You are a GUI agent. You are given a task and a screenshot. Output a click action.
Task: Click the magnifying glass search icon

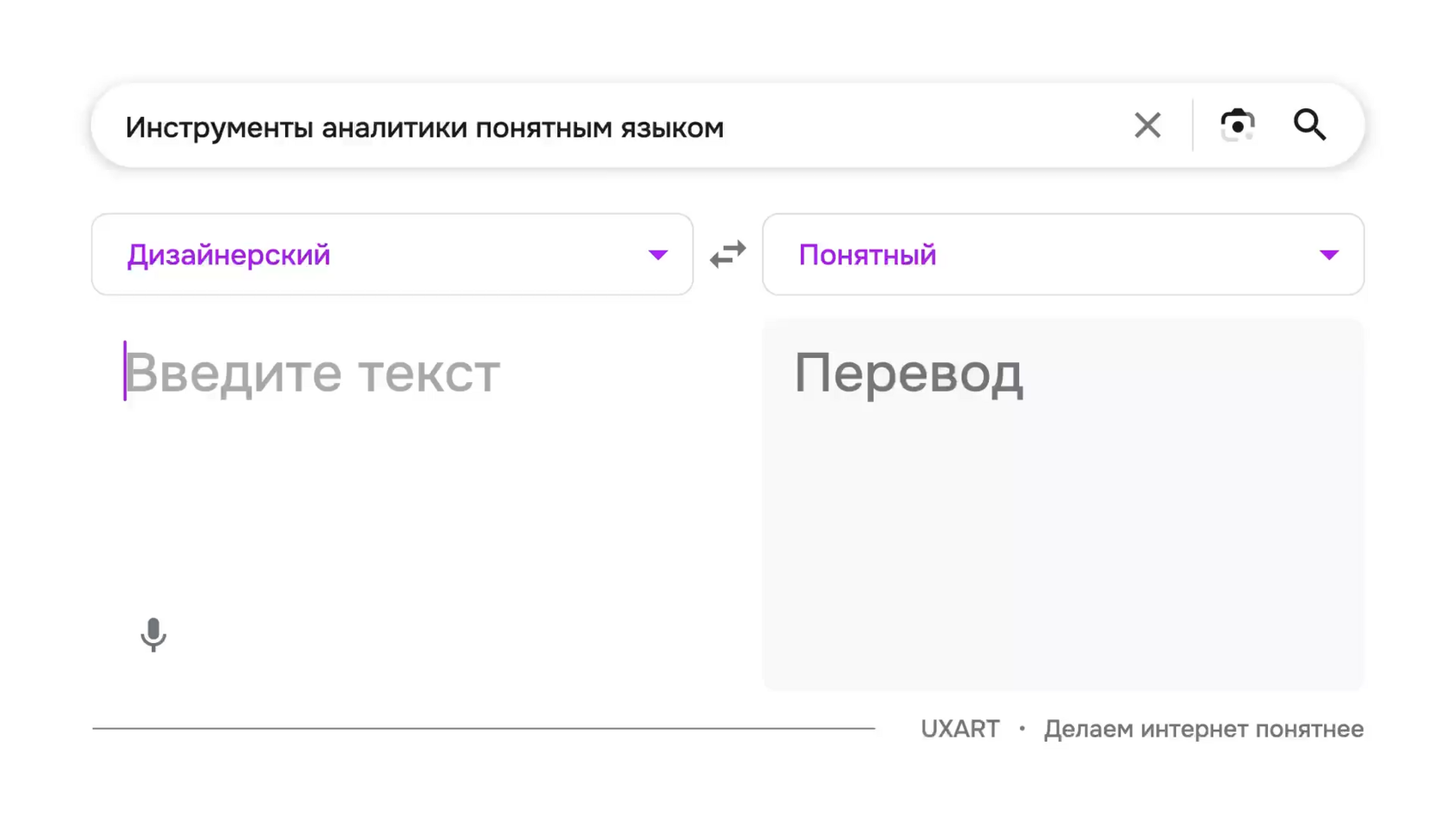pos(1310,126)
